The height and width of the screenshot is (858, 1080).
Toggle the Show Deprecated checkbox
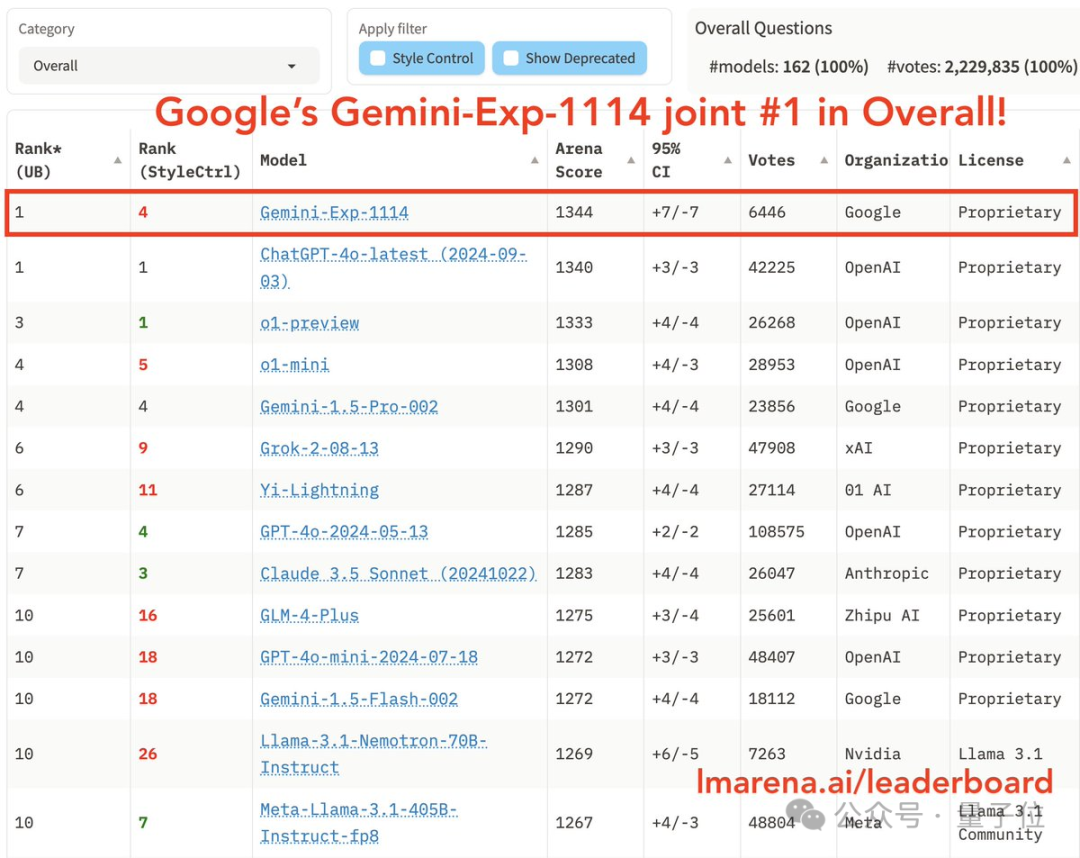tap(511, 58)
